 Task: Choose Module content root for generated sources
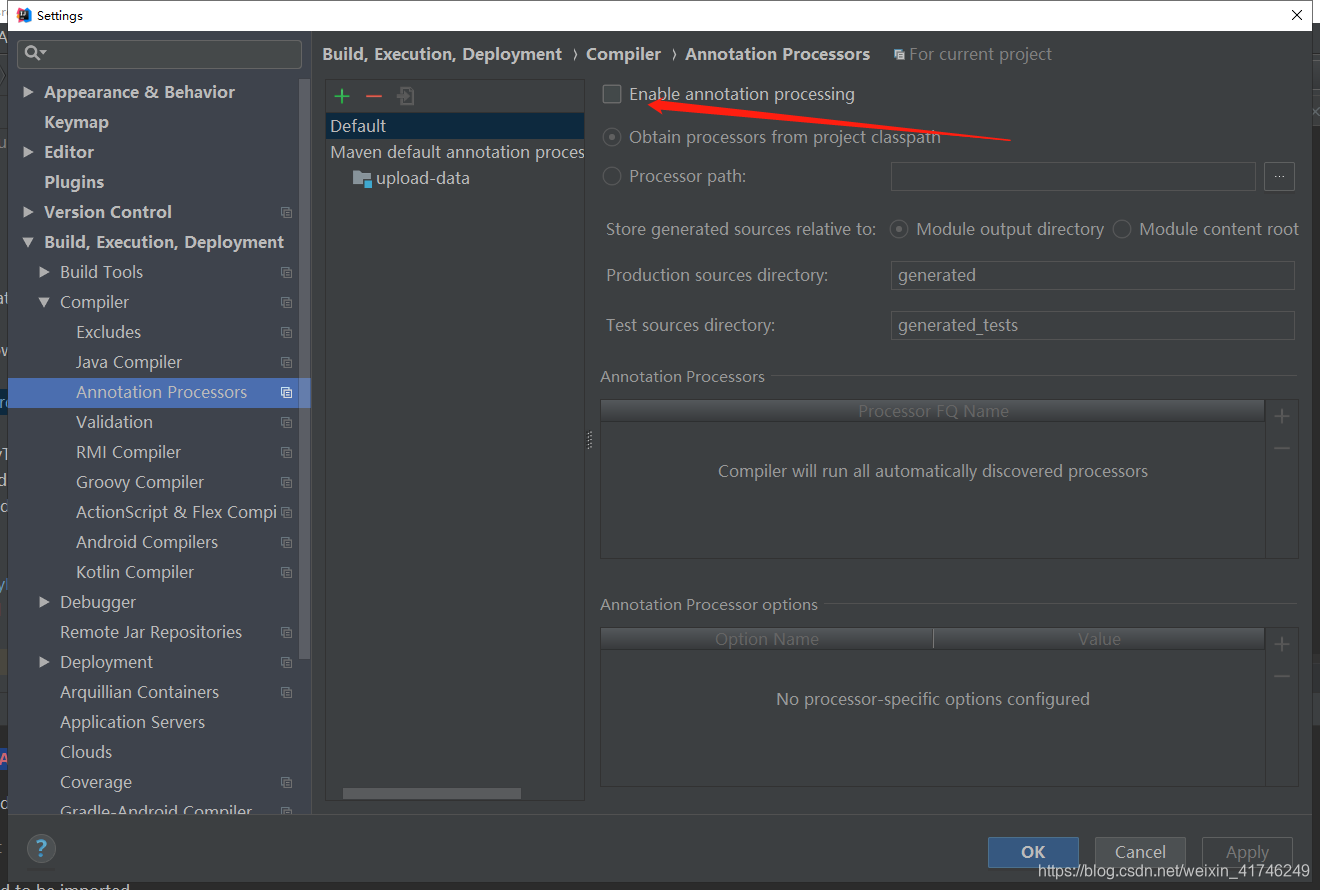[x=1121, y=228]
